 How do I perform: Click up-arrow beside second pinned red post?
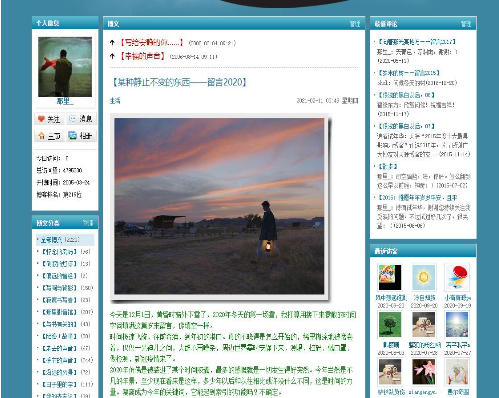[x=112, y=56]
